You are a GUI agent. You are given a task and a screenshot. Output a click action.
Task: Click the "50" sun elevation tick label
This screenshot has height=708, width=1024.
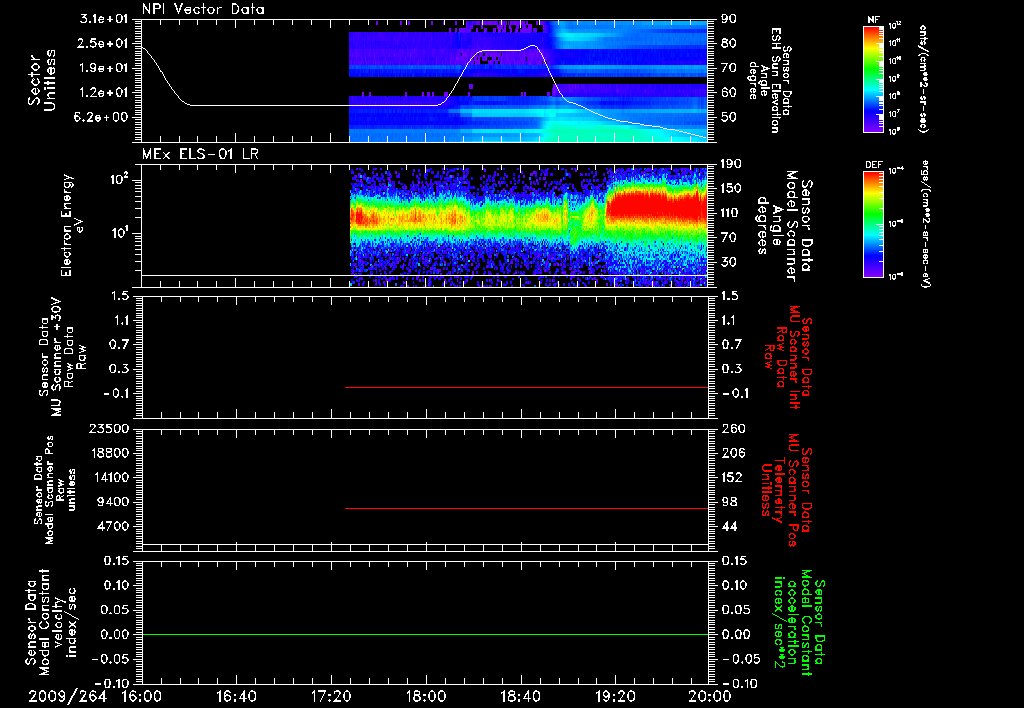tap(728, 117)
